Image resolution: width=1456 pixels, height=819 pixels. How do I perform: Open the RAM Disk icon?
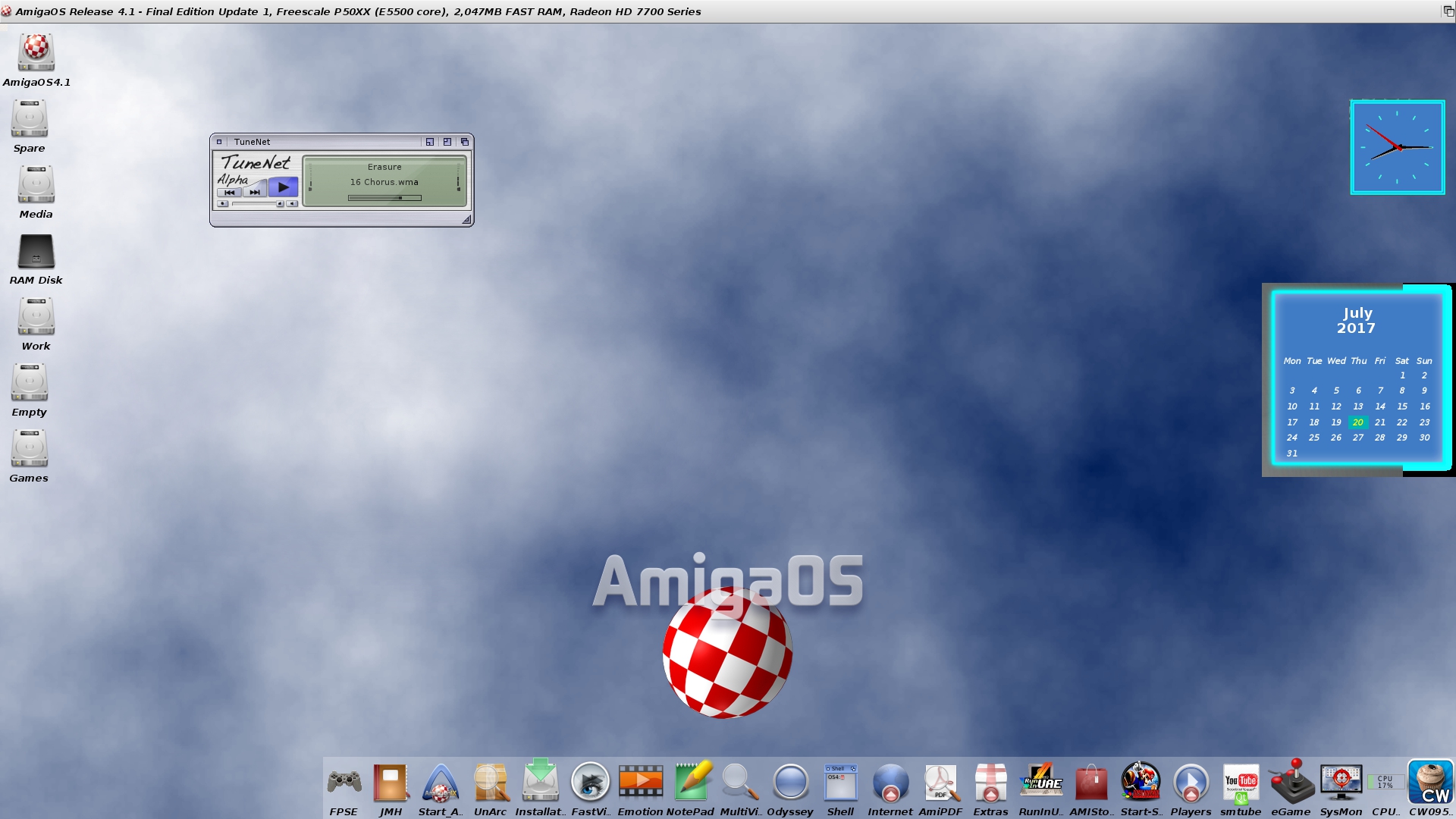(36, 251)
